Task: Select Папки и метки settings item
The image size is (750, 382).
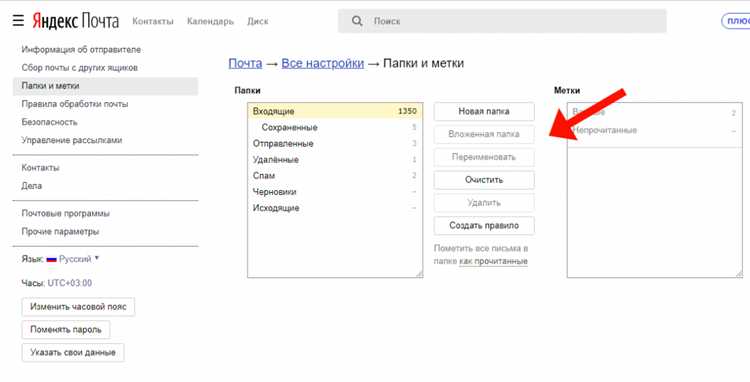Action: pyautogui.click(x=105, y=86)
